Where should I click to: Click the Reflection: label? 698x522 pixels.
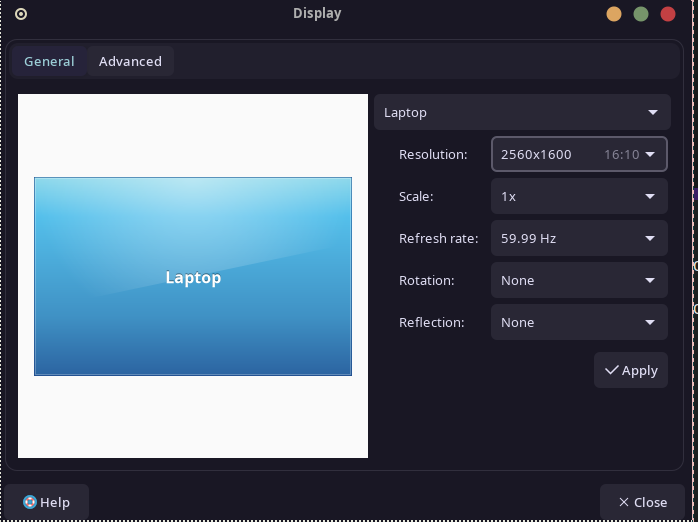coord(431,322)
